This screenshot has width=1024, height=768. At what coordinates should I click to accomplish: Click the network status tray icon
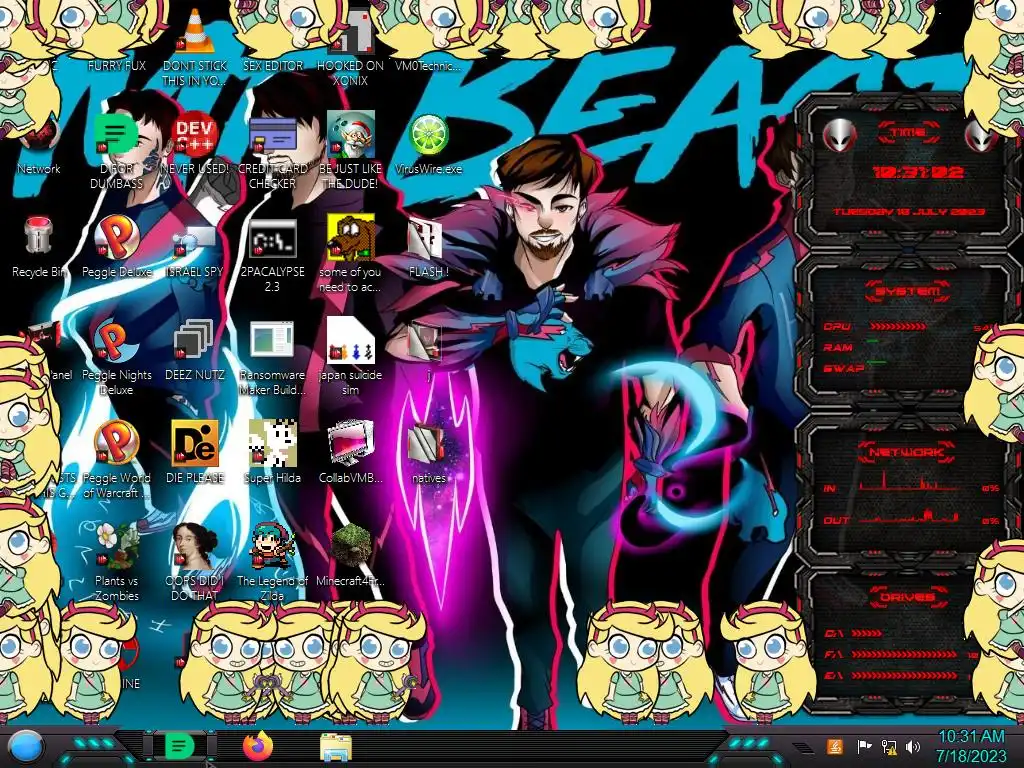click(x=889, y=746)
